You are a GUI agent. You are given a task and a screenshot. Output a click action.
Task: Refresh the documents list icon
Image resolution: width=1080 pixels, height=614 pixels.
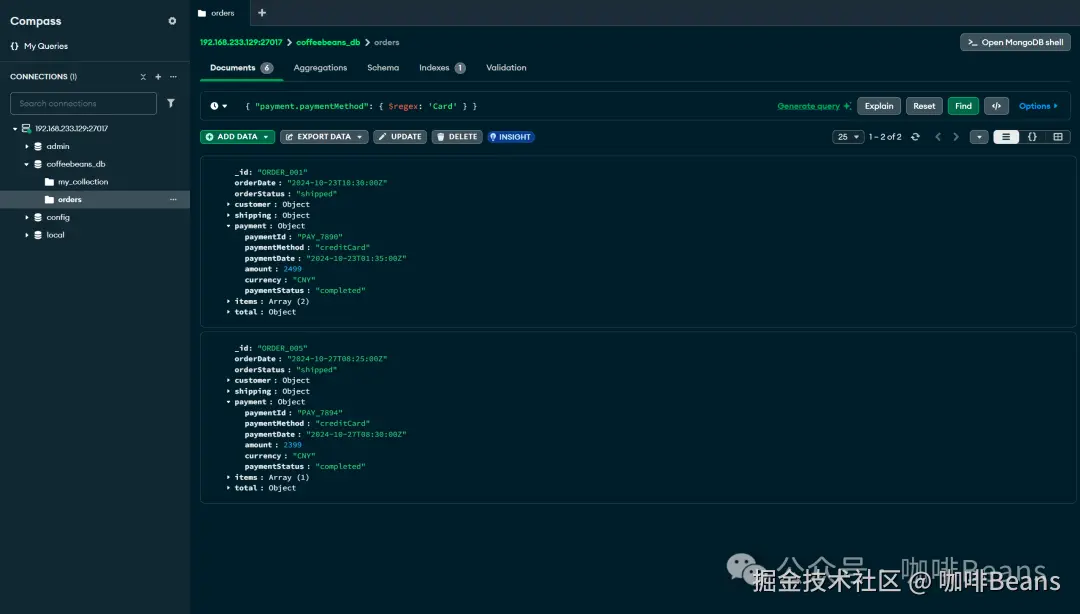[x=915, y=137]
